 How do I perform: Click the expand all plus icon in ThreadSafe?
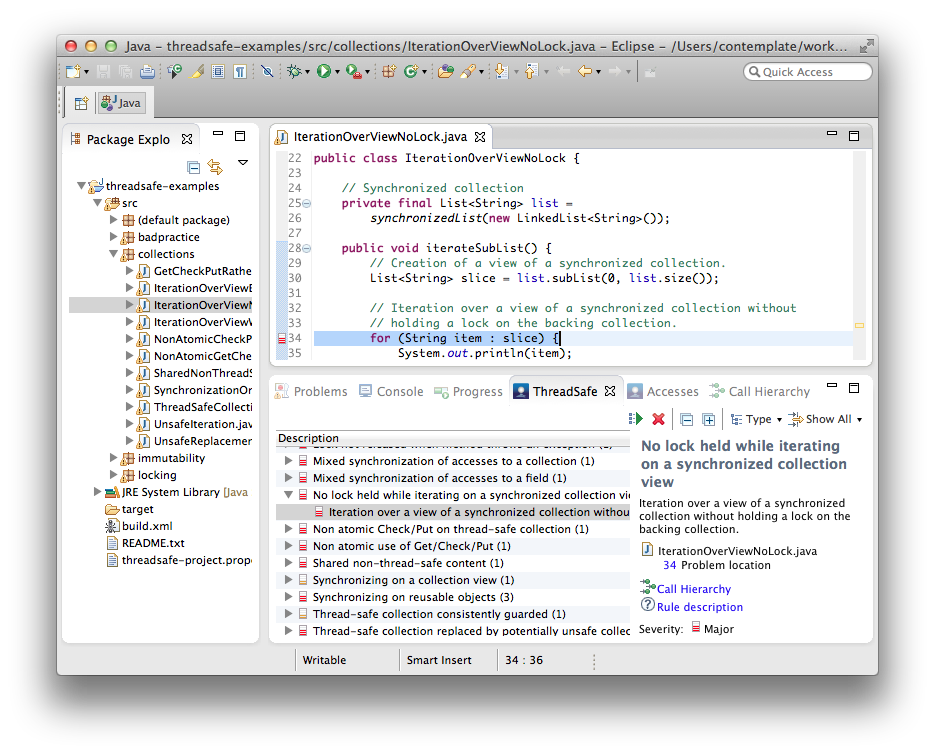(x=708, y=420)
